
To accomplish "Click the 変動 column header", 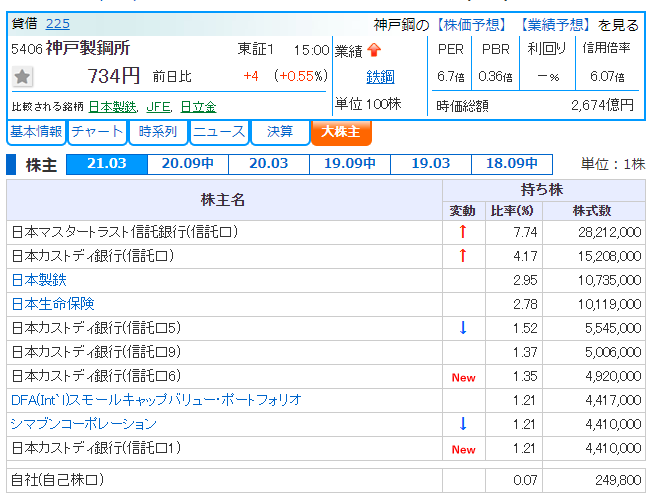I will click(463, 211).
